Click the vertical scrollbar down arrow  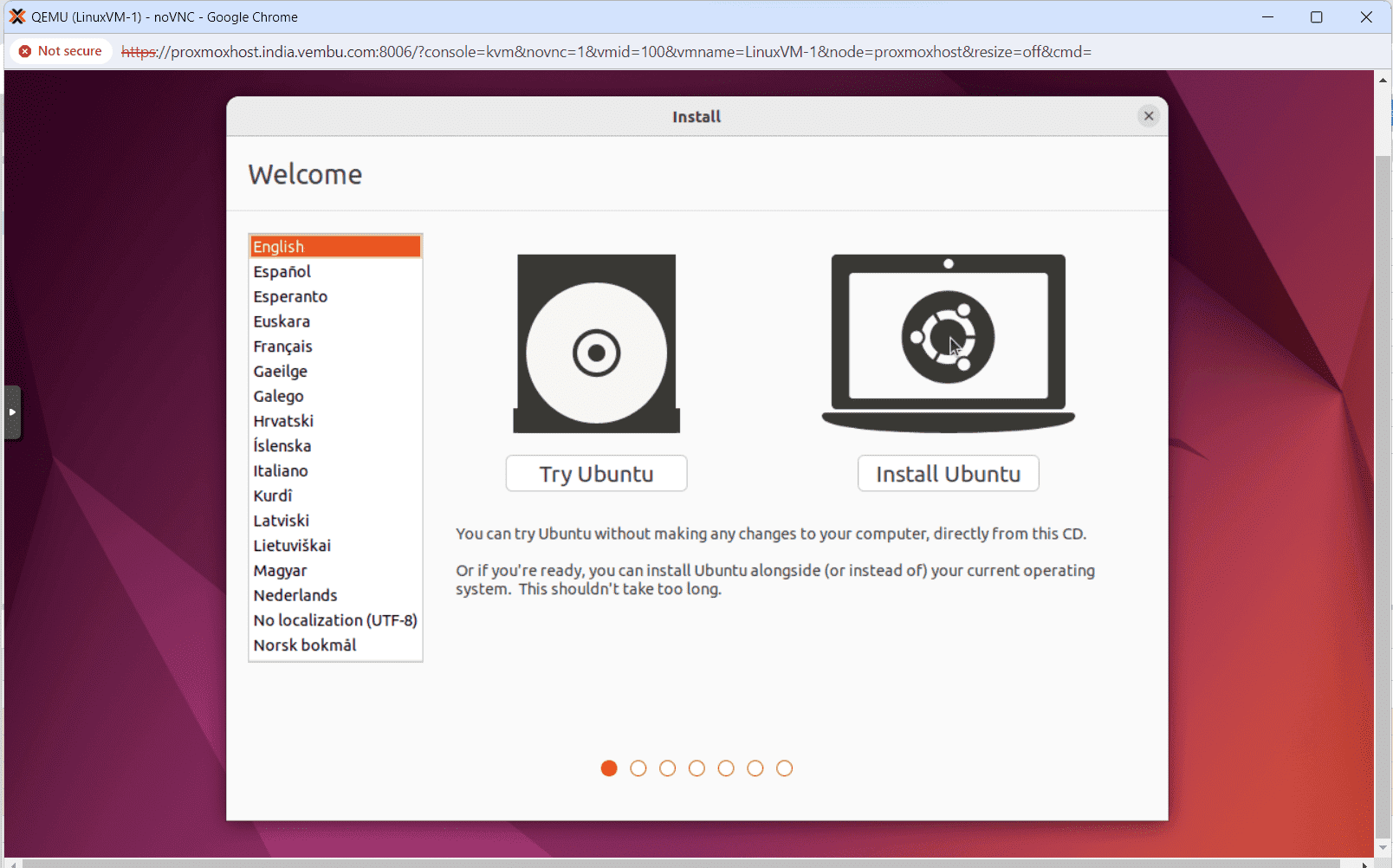click(x=1383, y=848)
